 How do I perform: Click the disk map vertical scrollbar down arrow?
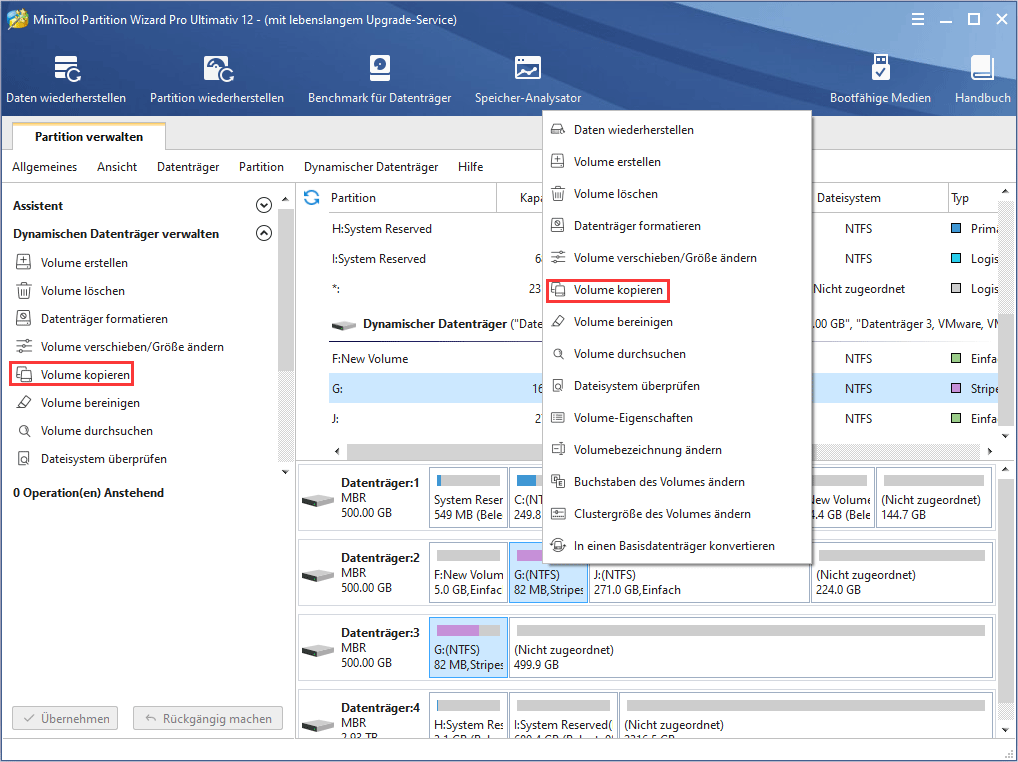pyautogui.click(x=1005, y=731)
